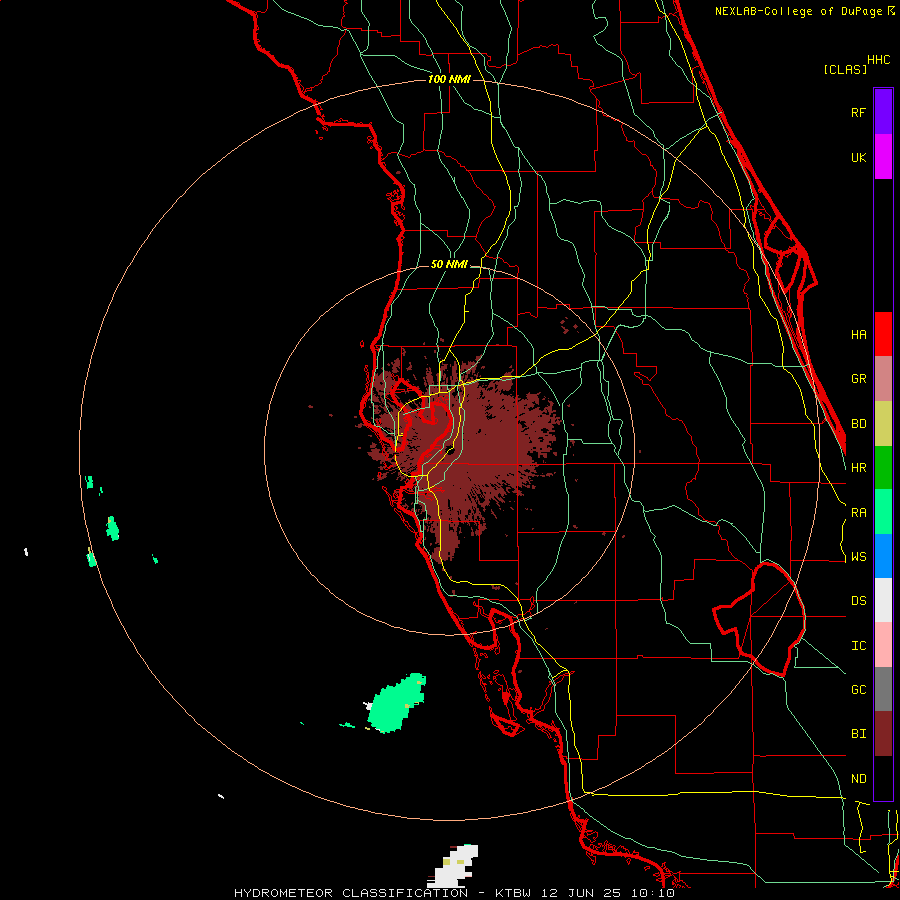
Task: Click the "10:10" timestamp text
Action: click(655, 893)
